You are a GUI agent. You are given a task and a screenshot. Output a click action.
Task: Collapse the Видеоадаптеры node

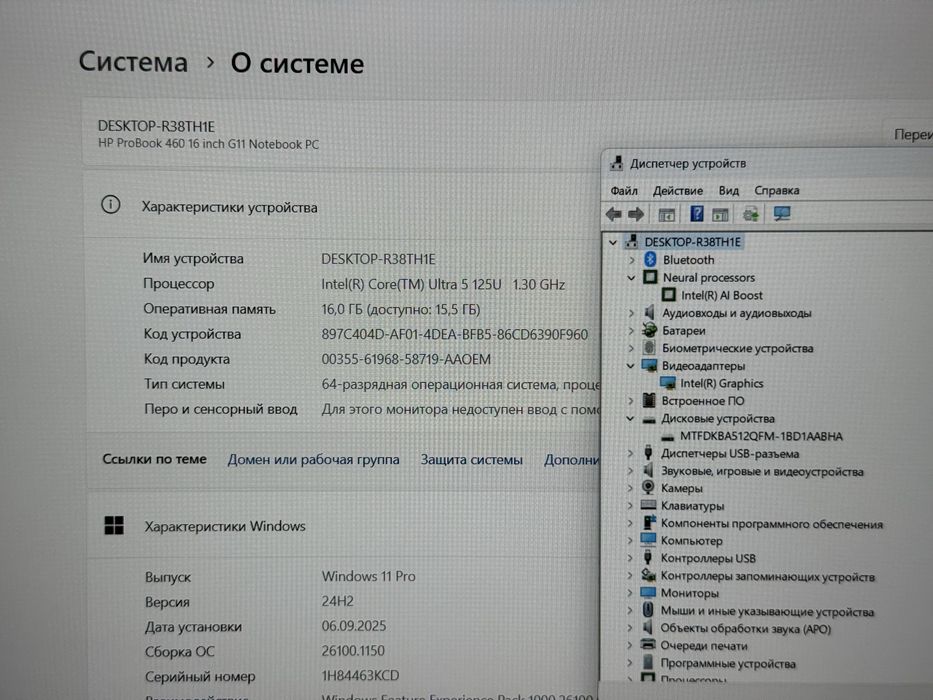click(631, 366)
